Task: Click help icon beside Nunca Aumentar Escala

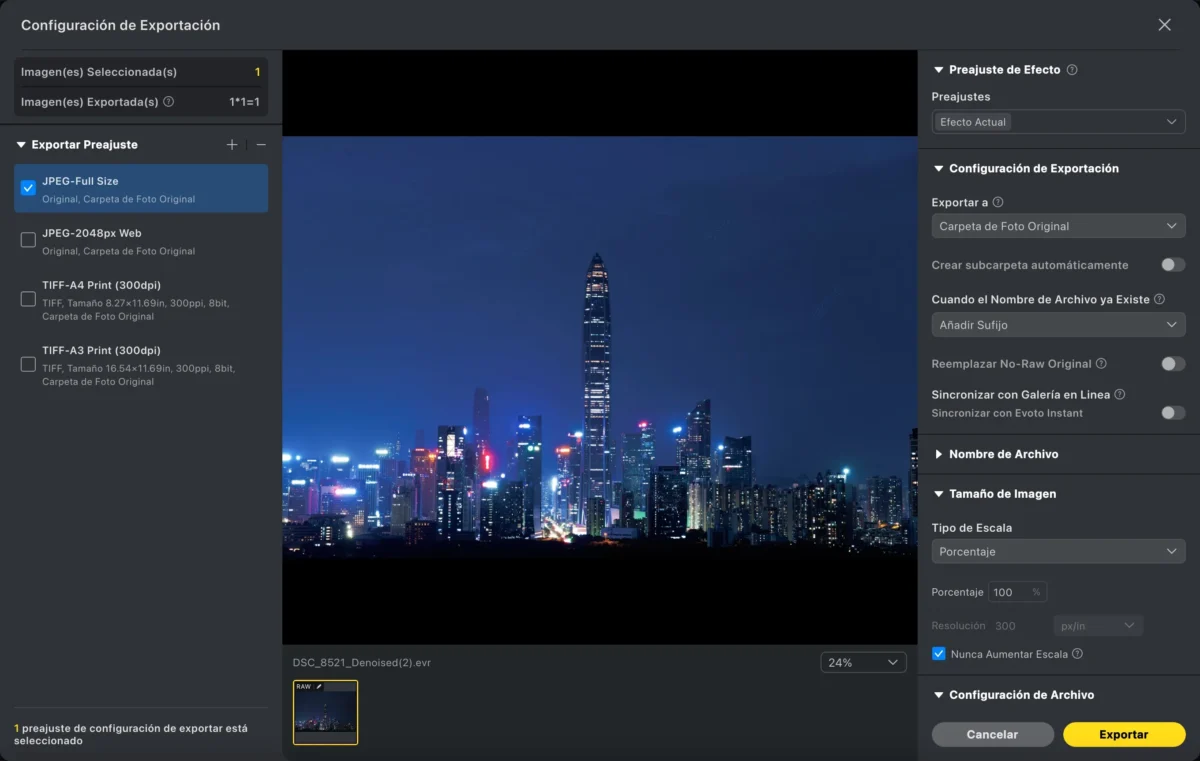Action: (x=1077, y=654)
